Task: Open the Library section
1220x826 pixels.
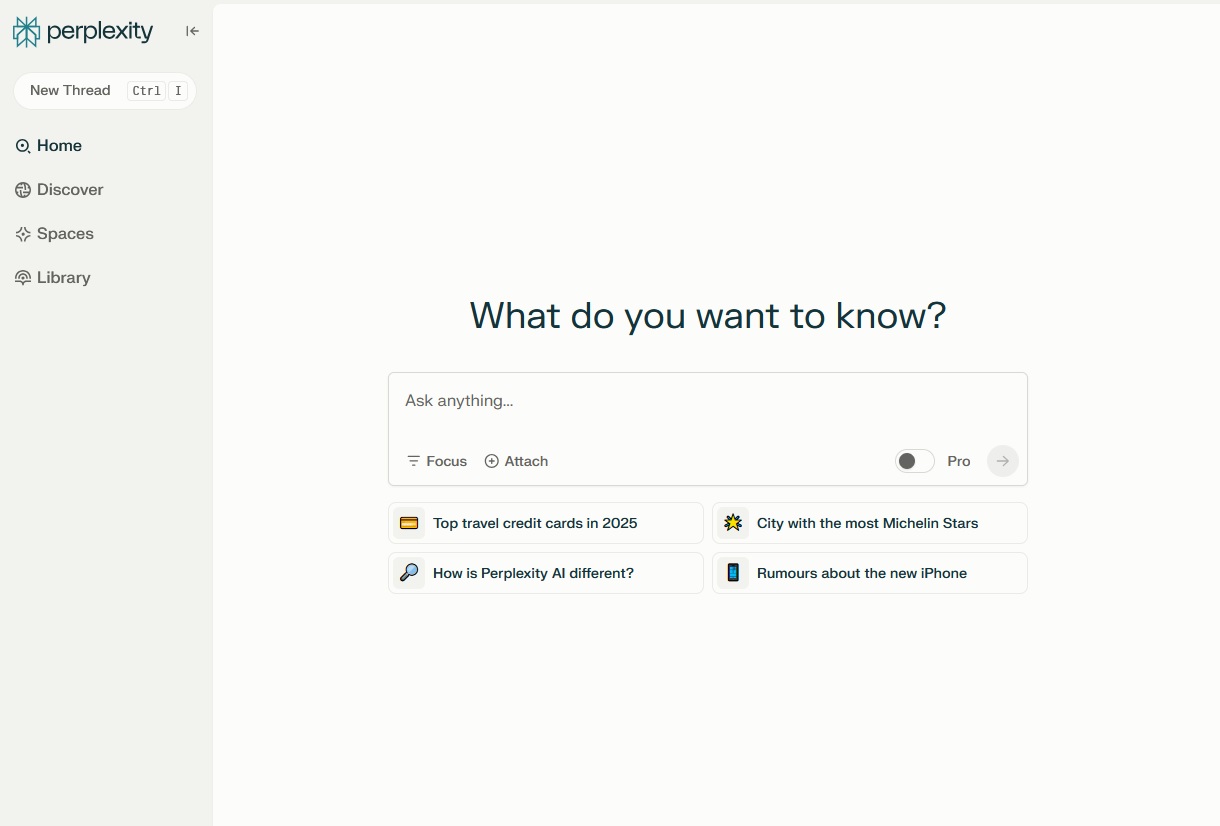Action: tap(53, 278)
